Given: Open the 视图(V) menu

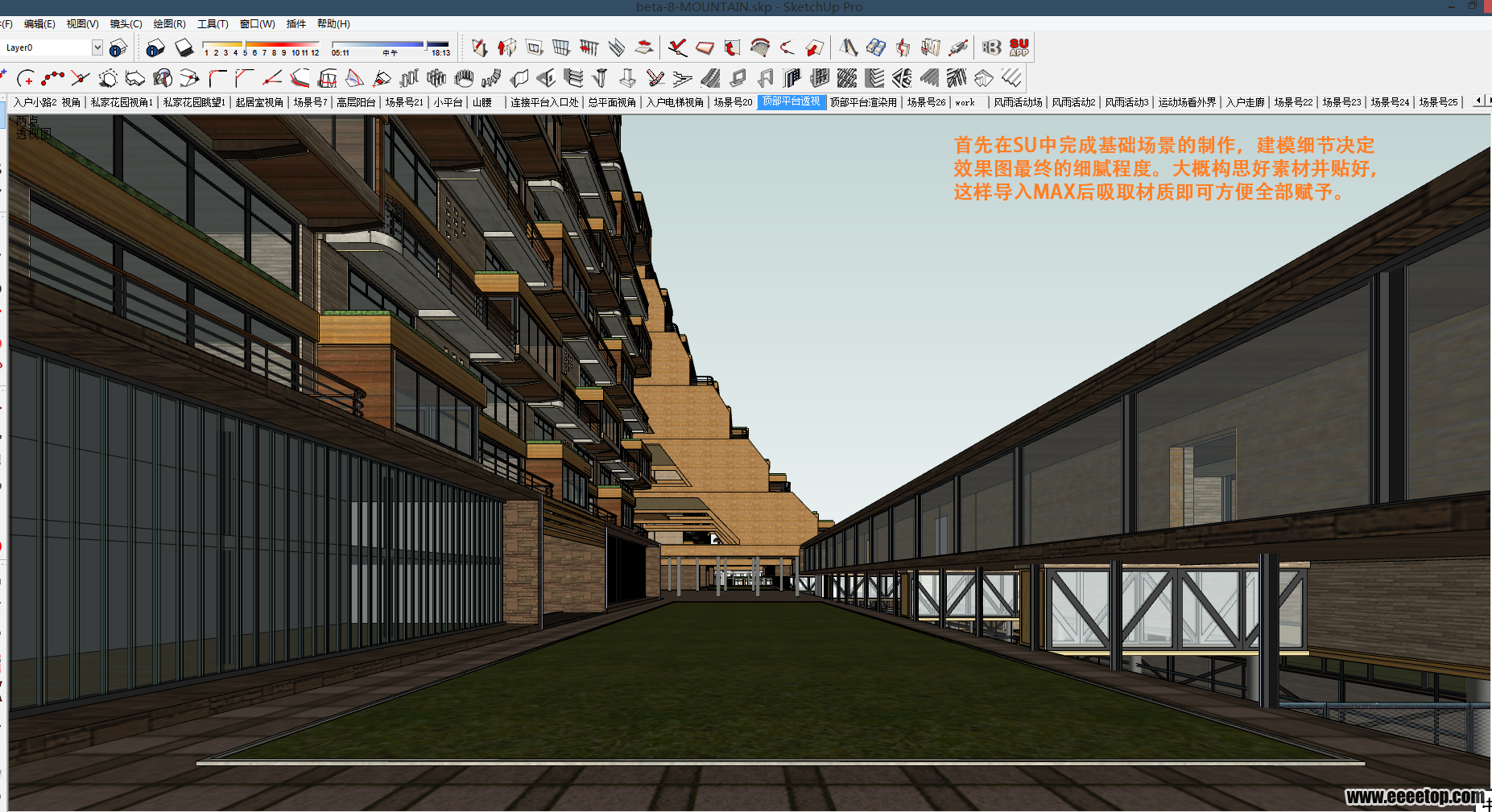Looking at the screenshot, I should (x=82, y=24).
